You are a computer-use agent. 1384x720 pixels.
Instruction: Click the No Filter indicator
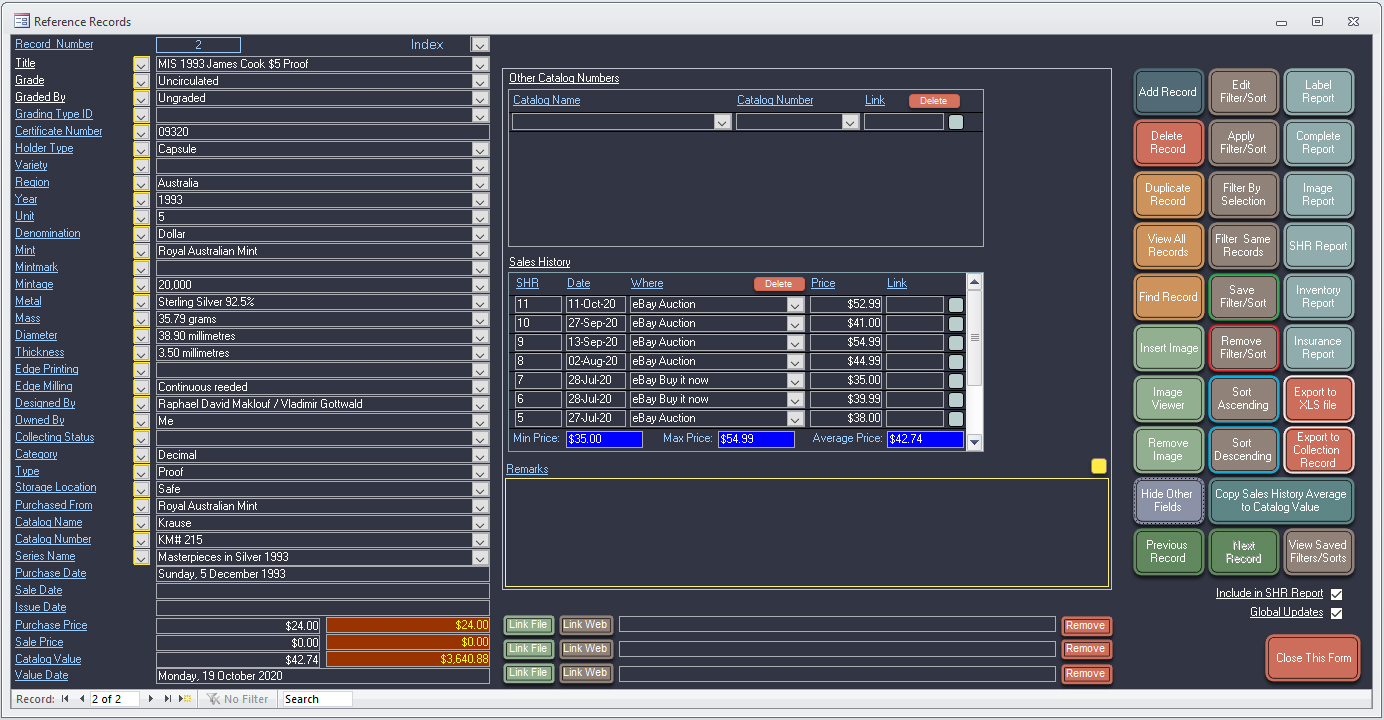pyautogui.click(x=237, y=699)
